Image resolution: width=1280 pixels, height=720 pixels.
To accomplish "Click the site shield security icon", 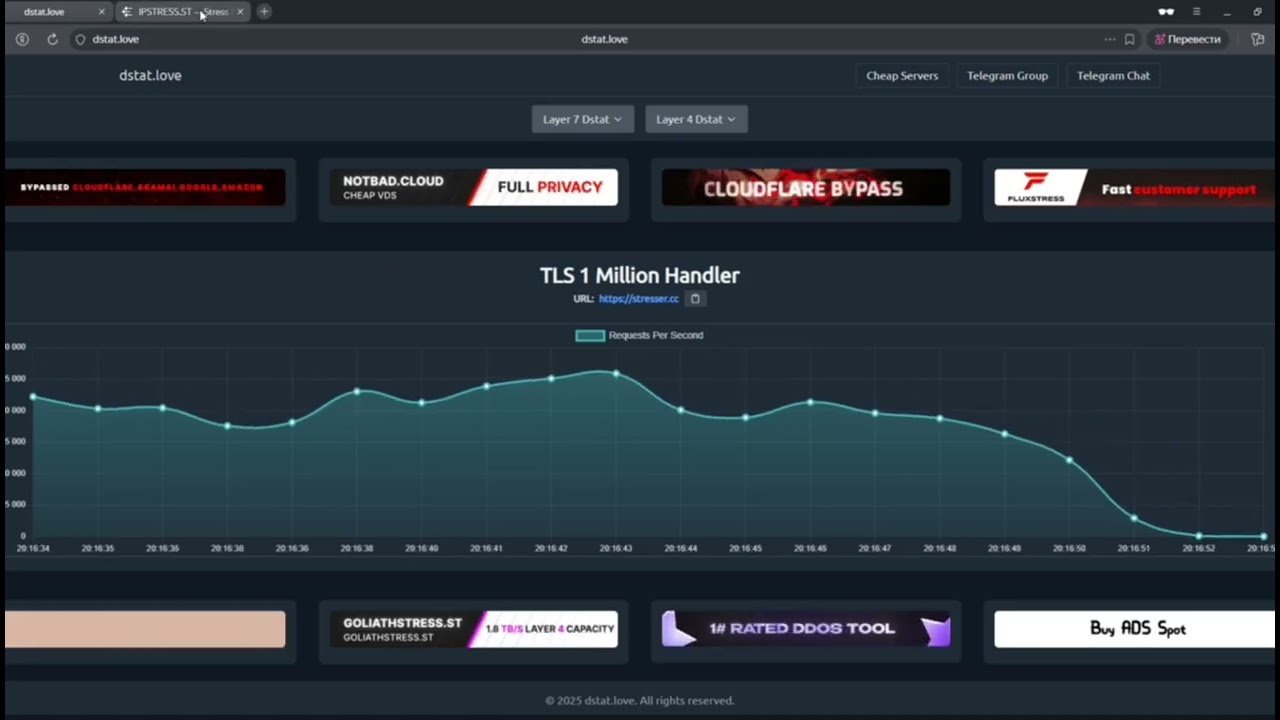I will click(80, 39).
